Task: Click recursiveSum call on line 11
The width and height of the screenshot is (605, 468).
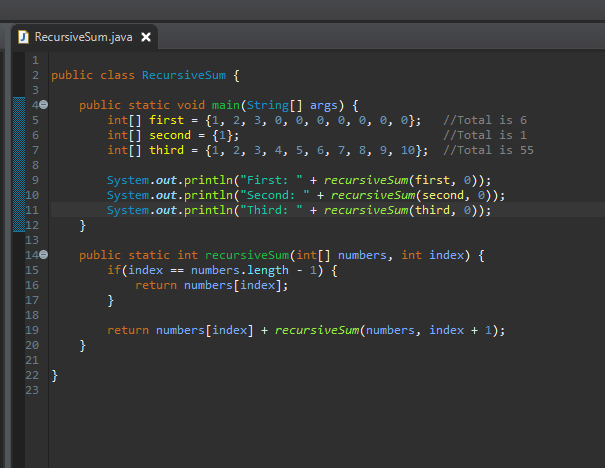Action: point(366,210)
